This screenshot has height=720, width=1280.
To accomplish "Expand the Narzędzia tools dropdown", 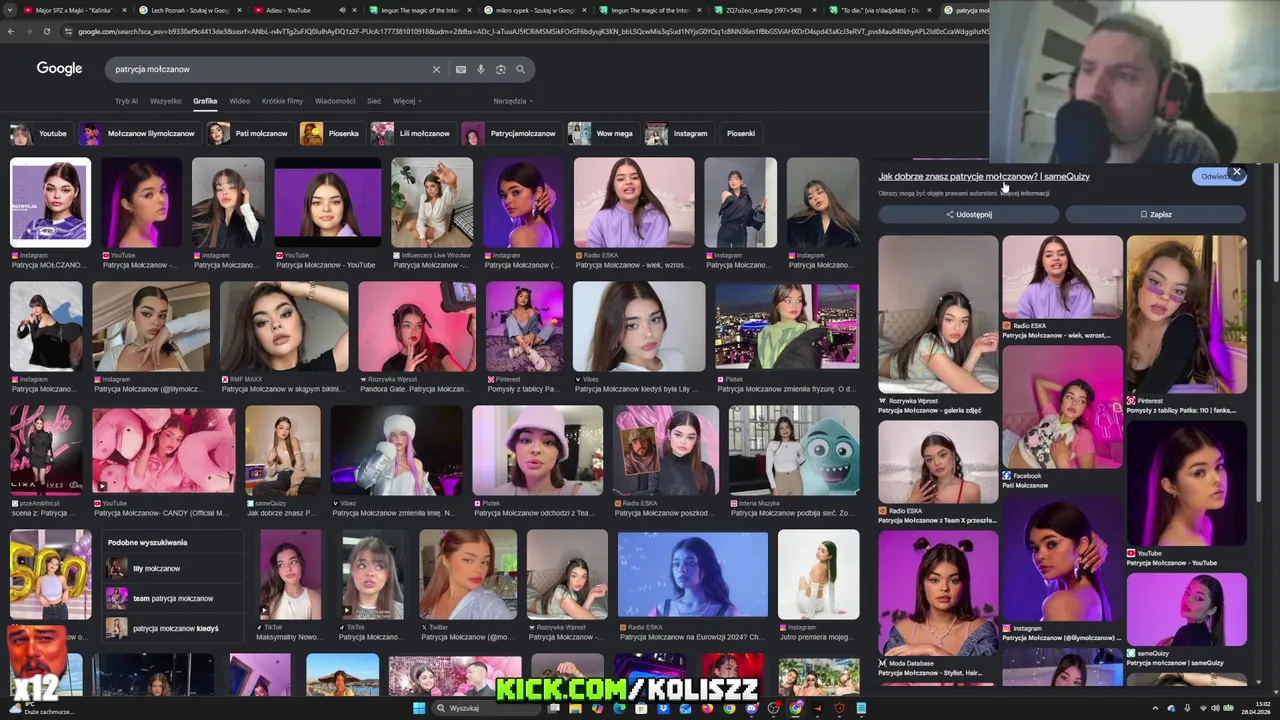I will pyautogui.click(x=513, y=101).
